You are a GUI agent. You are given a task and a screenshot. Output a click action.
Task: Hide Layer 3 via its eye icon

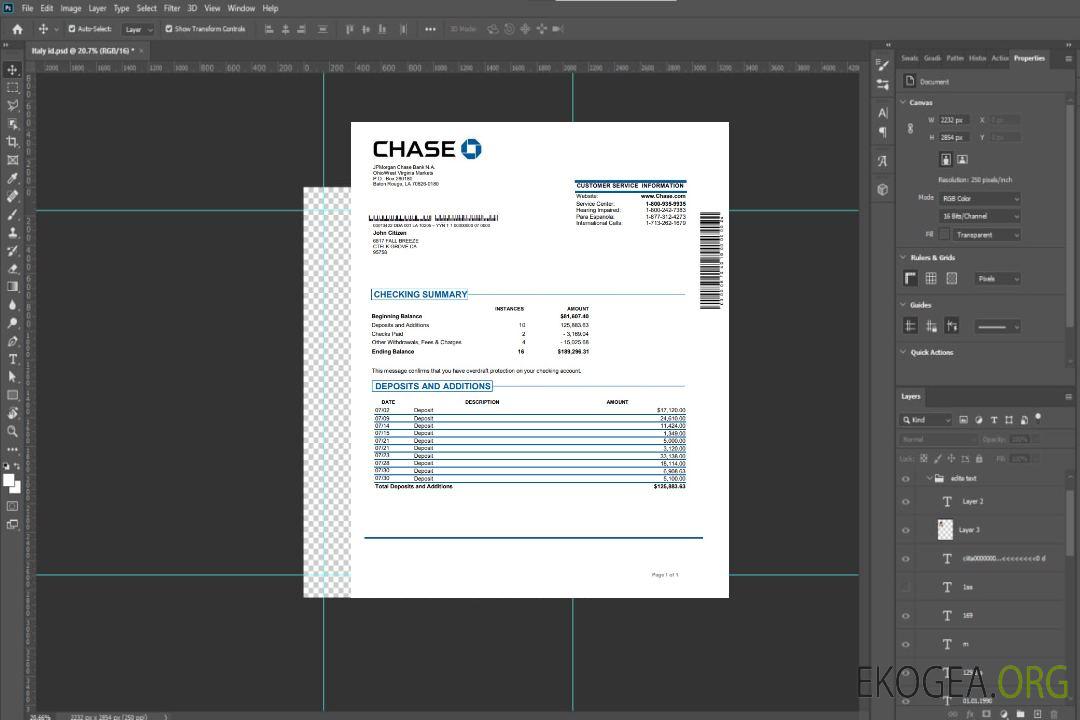tap(906, 531)
